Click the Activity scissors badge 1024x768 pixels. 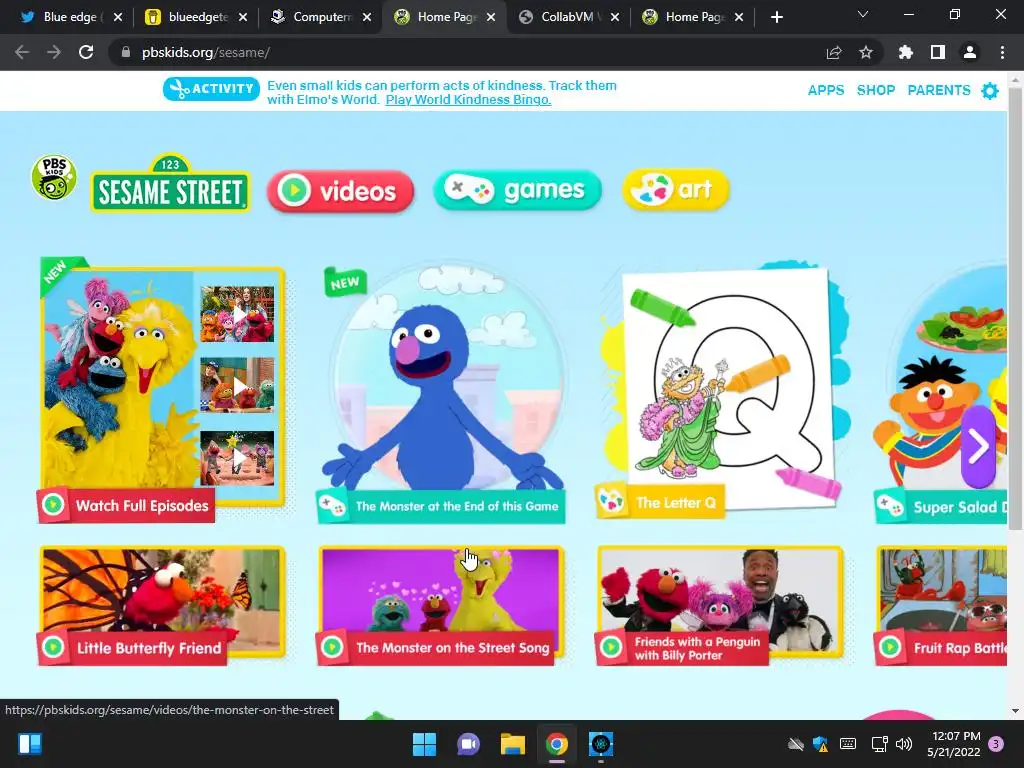point(212,89)
